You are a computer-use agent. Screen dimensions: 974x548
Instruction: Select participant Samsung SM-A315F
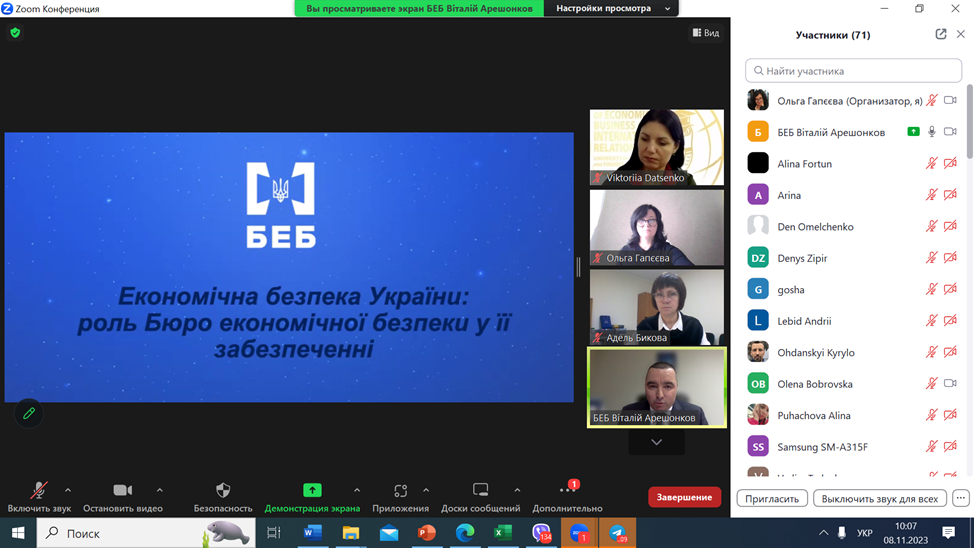pyautogui.click(x=853, y=447)
